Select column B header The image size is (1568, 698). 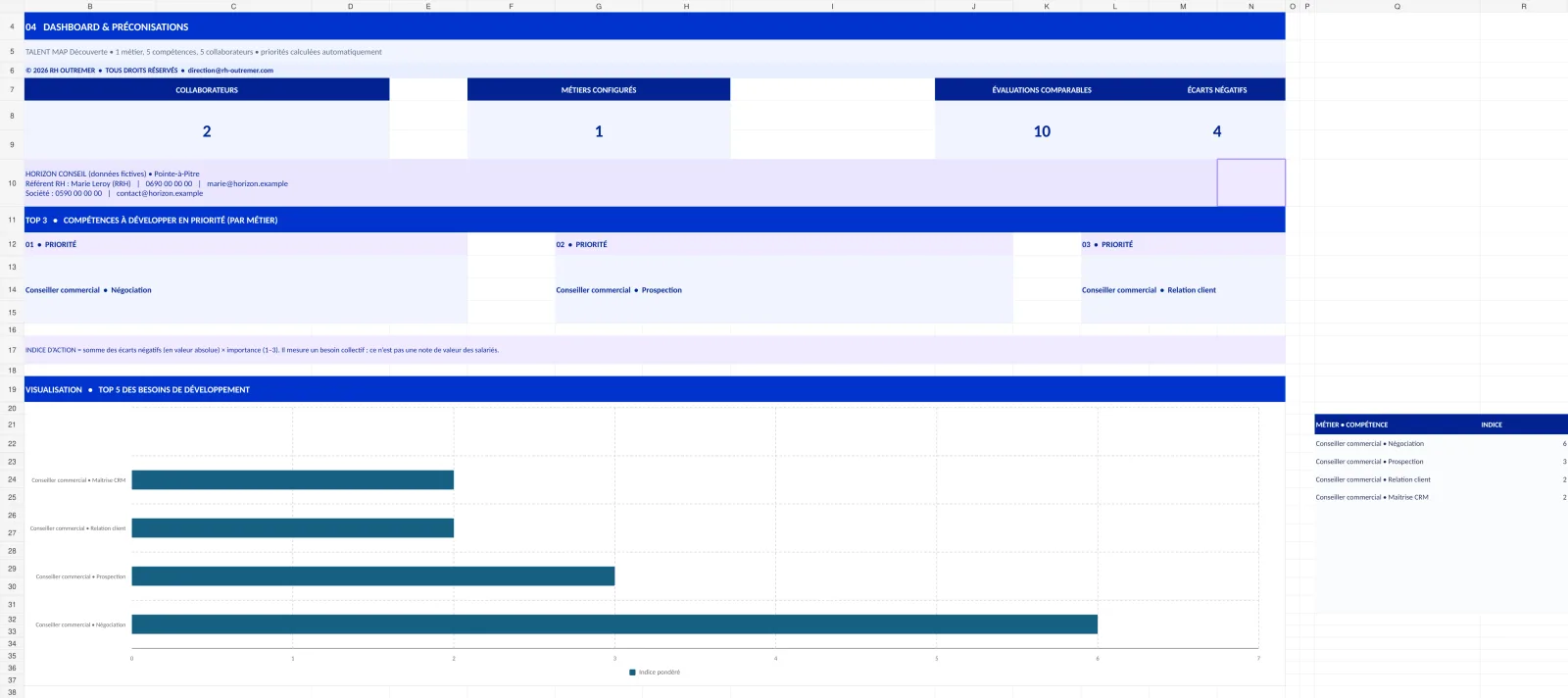click(90, 6)
